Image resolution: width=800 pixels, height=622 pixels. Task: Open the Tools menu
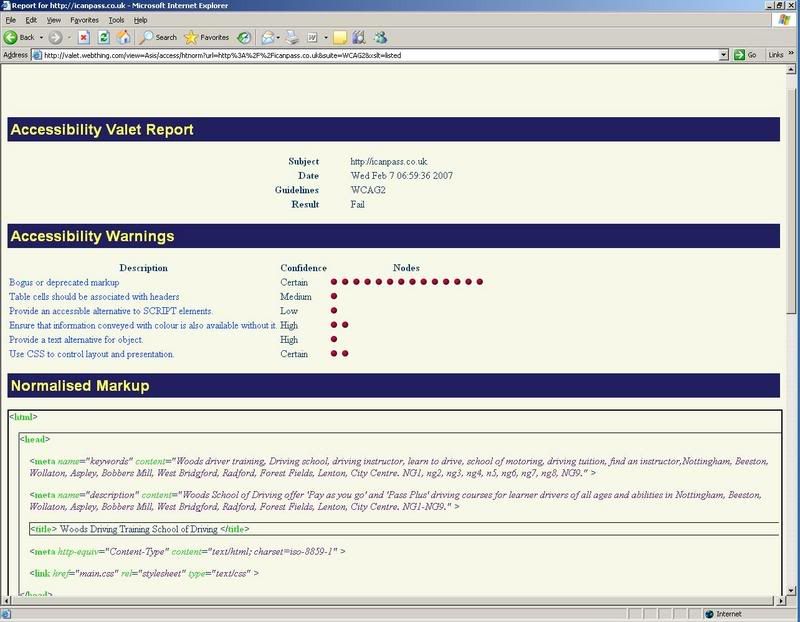coord(116,20)
